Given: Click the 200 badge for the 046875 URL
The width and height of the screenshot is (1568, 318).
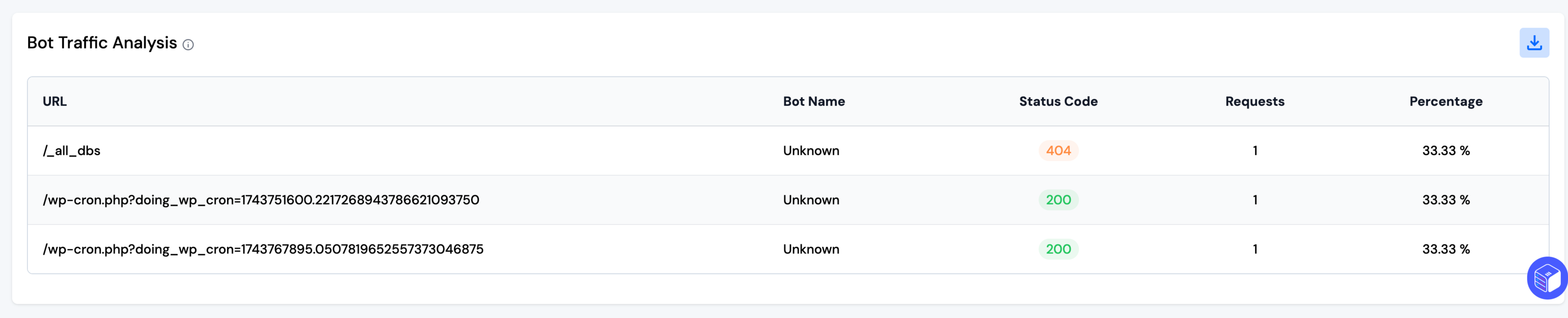Looking at the screenshot, I should (1058, 249).
